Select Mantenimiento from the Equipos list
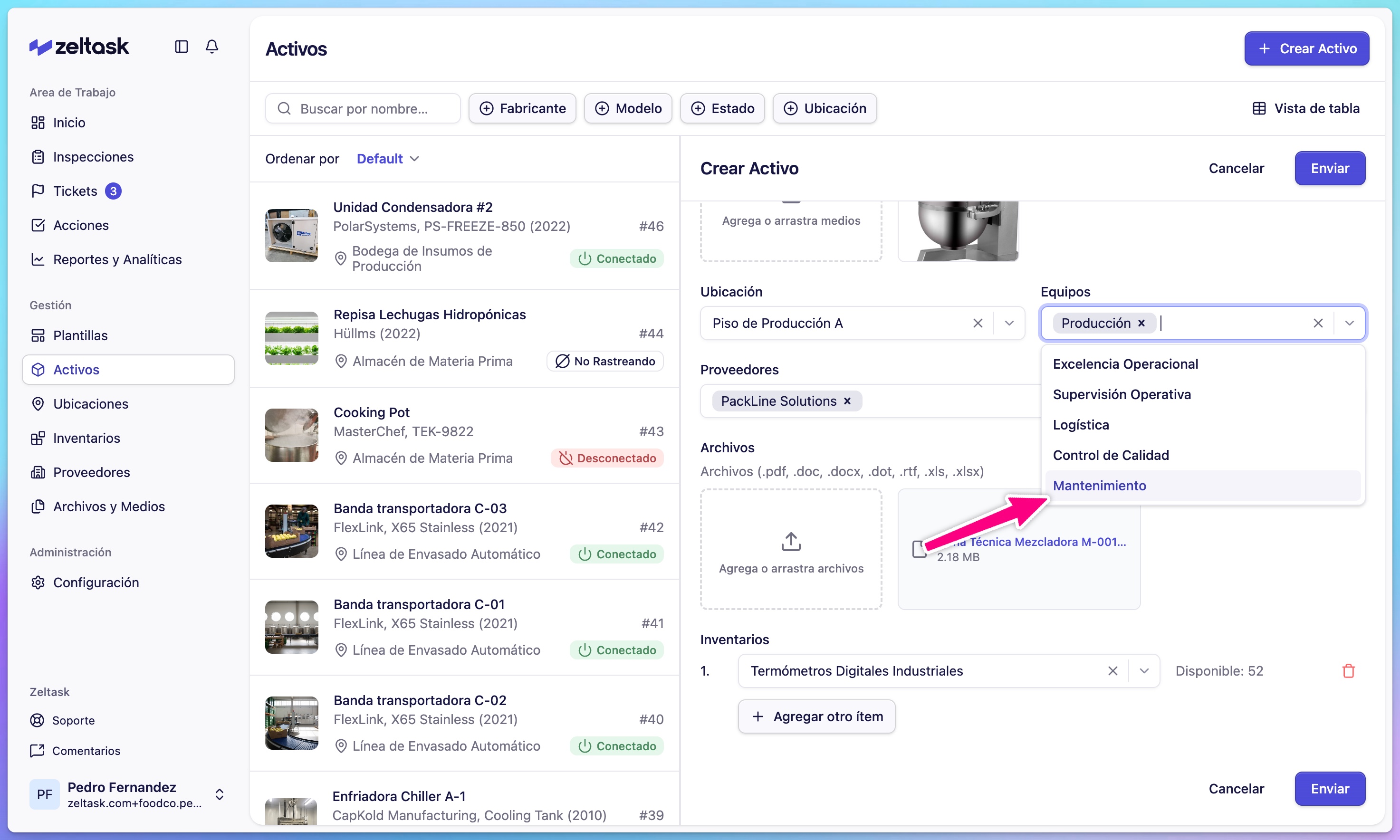The width and height of the screenshot is (1400, 840). pyautogui.click(x=1099, y=485)
